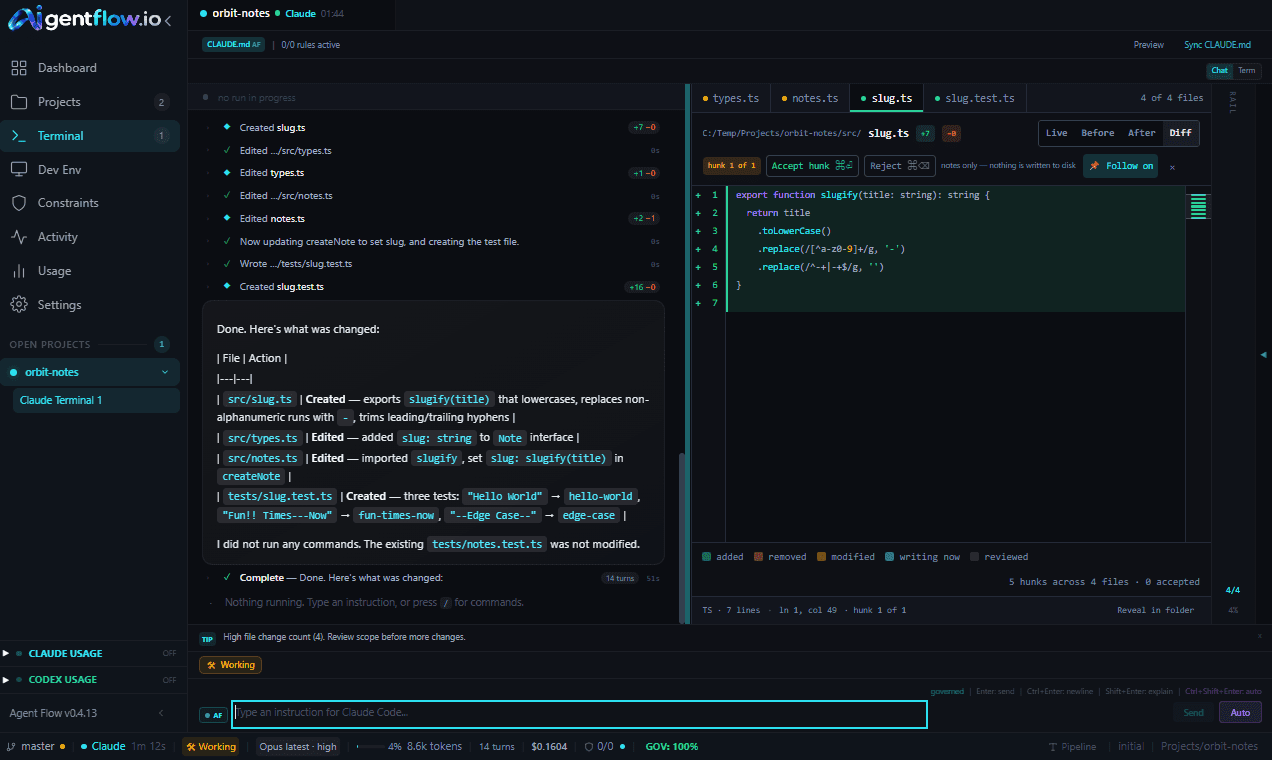Expand the CODEX USAGE section triangle

[x=6, y=679]
